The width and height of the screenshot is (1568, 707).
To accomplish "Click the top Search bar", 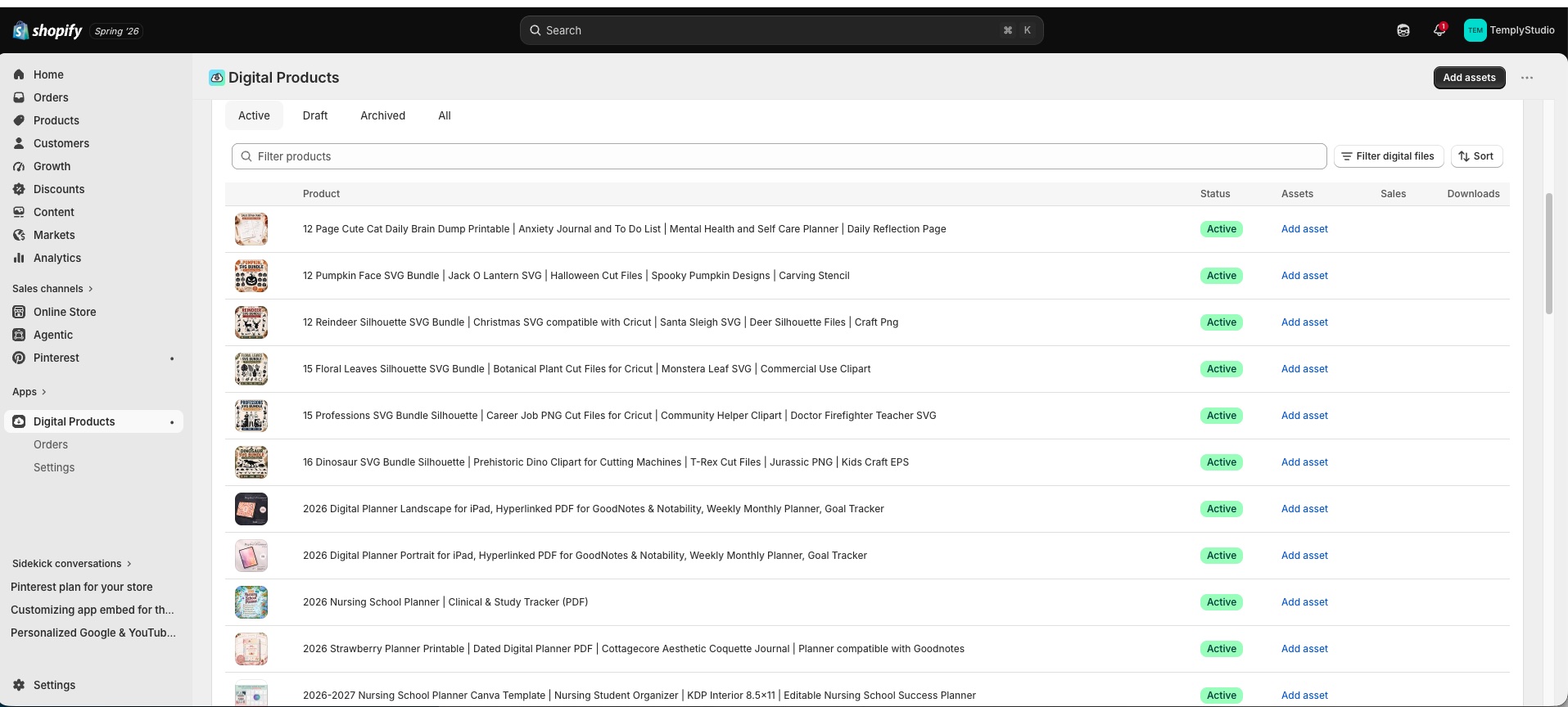I will [x=781, y=30].
